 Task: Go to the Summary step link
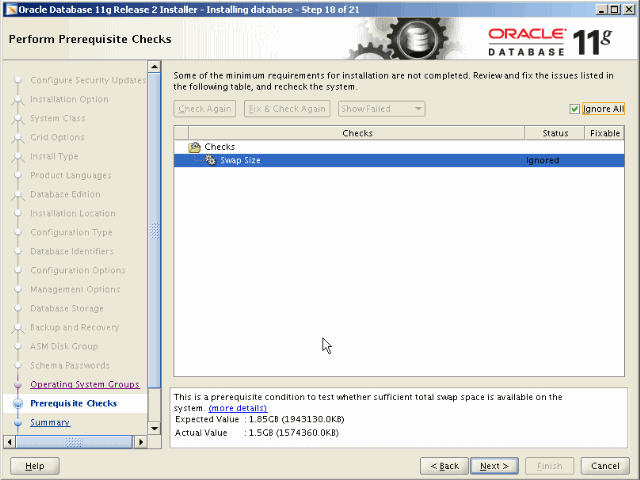coord(50,422)
